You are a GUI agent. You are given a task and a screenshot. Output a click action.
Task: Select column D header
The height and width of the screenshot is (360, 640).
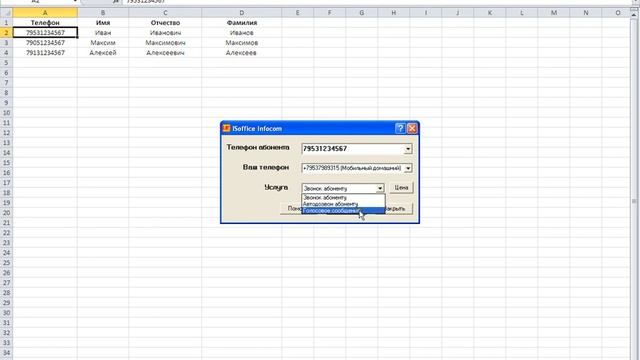click(x=242, y=13)
